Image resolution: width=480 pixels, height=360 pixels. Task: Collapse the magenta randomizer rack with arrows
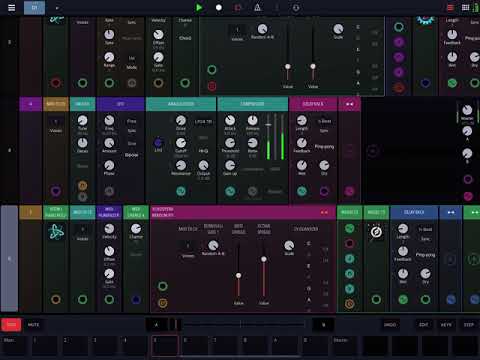pyautogui.click(x=324, y=212)
